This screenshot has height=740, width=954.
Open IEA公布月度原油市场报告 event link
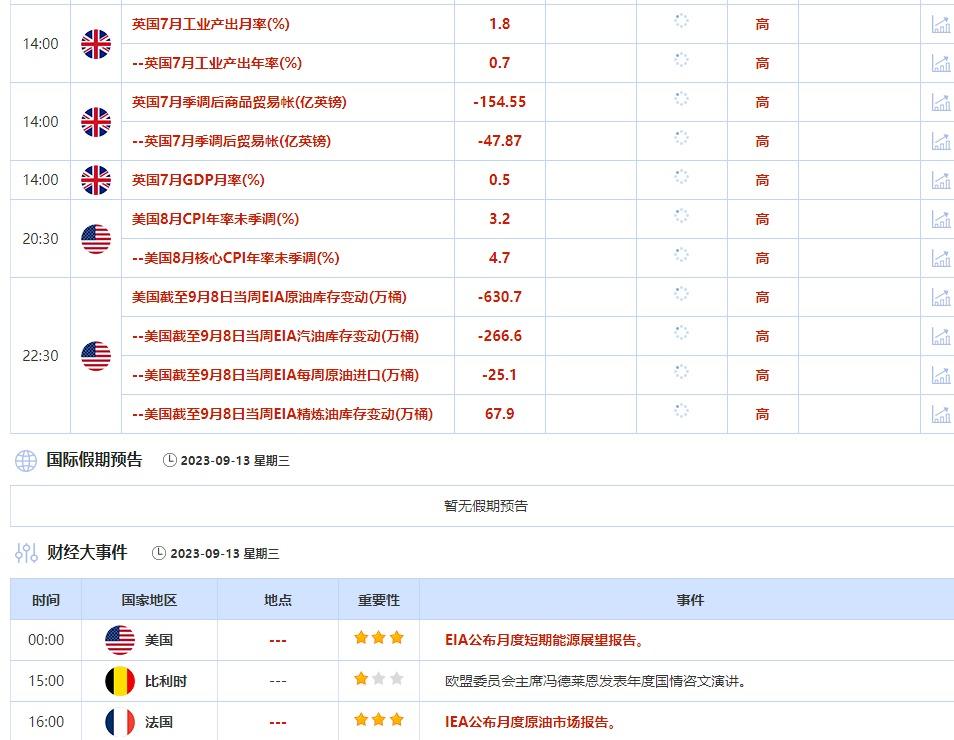[530, 722]
